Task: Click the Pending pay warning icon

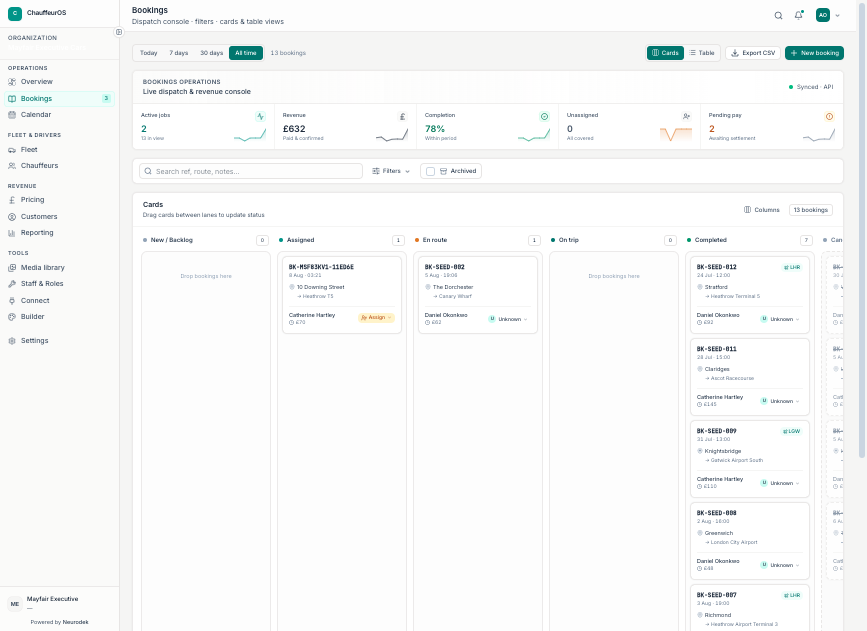Action: pyautogui.click(x=829, y=116)
